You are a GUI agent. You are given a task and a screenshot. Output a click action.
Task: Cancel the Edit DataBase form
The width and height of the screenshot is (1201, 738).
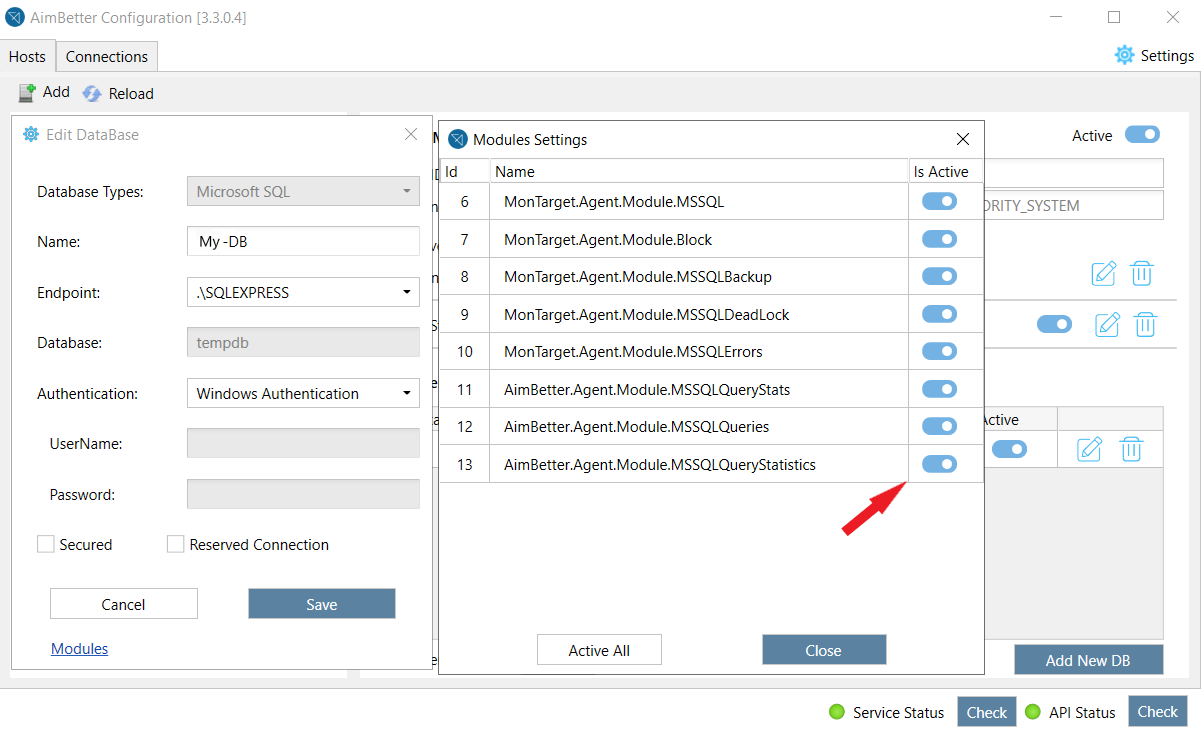click(124, 604)
